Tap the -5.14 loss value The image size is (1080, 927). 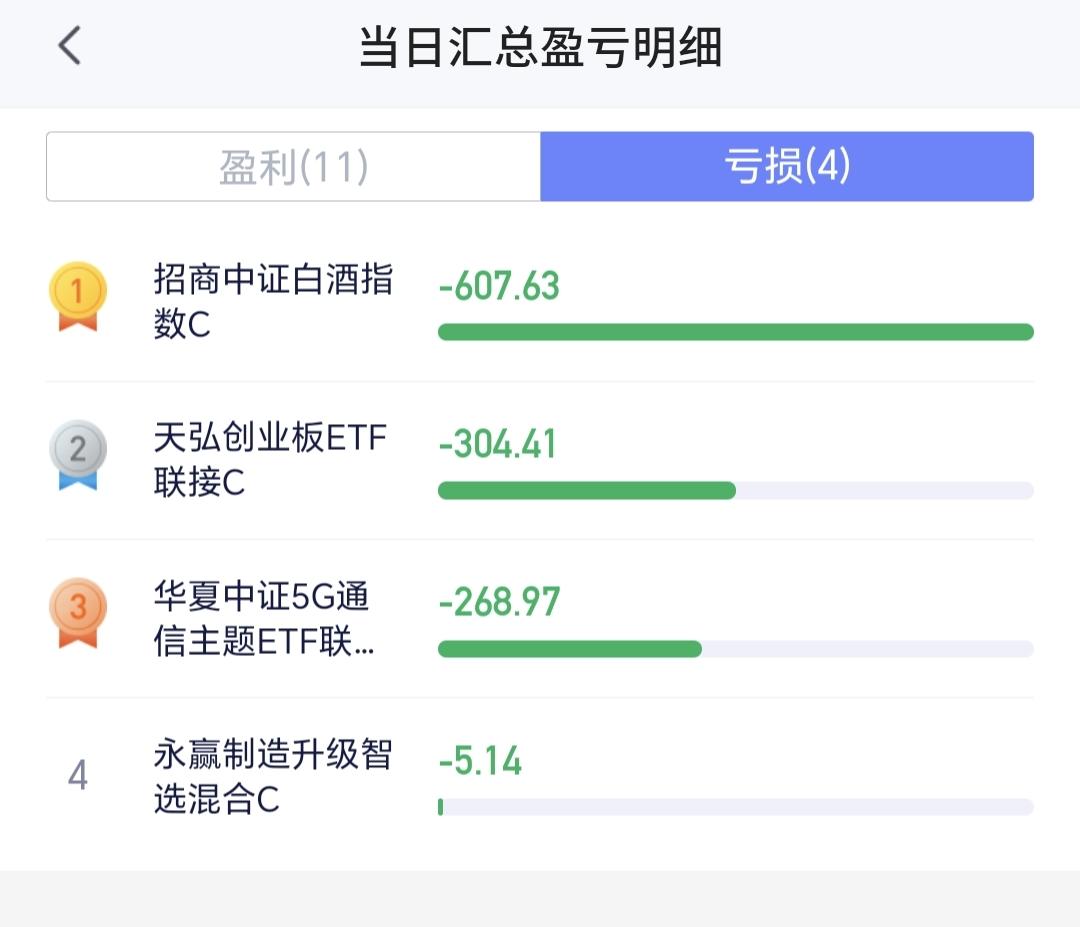click(480, 761)
